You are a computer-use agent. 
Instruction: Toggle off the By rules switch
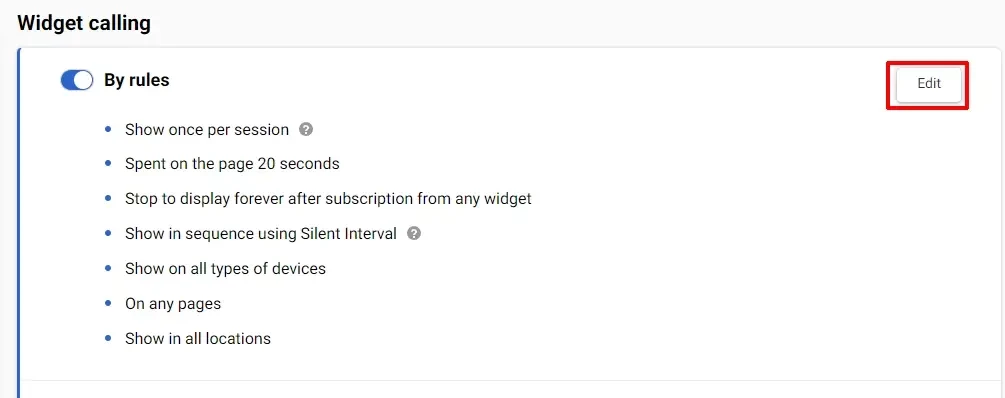click(x=77, y=80)
